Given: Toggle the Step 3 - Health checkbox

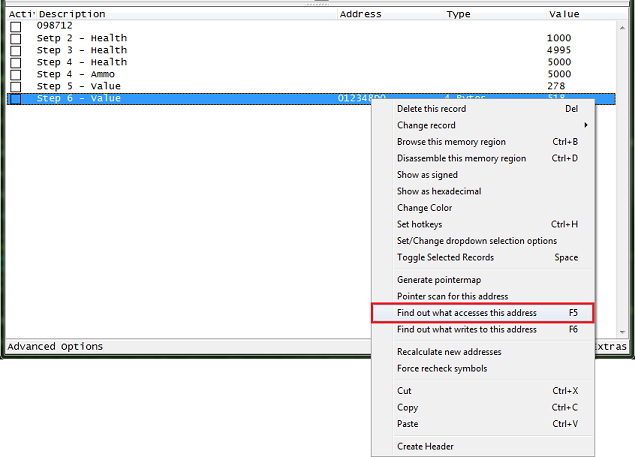Looking at the screenshot, I should point(15,51).
